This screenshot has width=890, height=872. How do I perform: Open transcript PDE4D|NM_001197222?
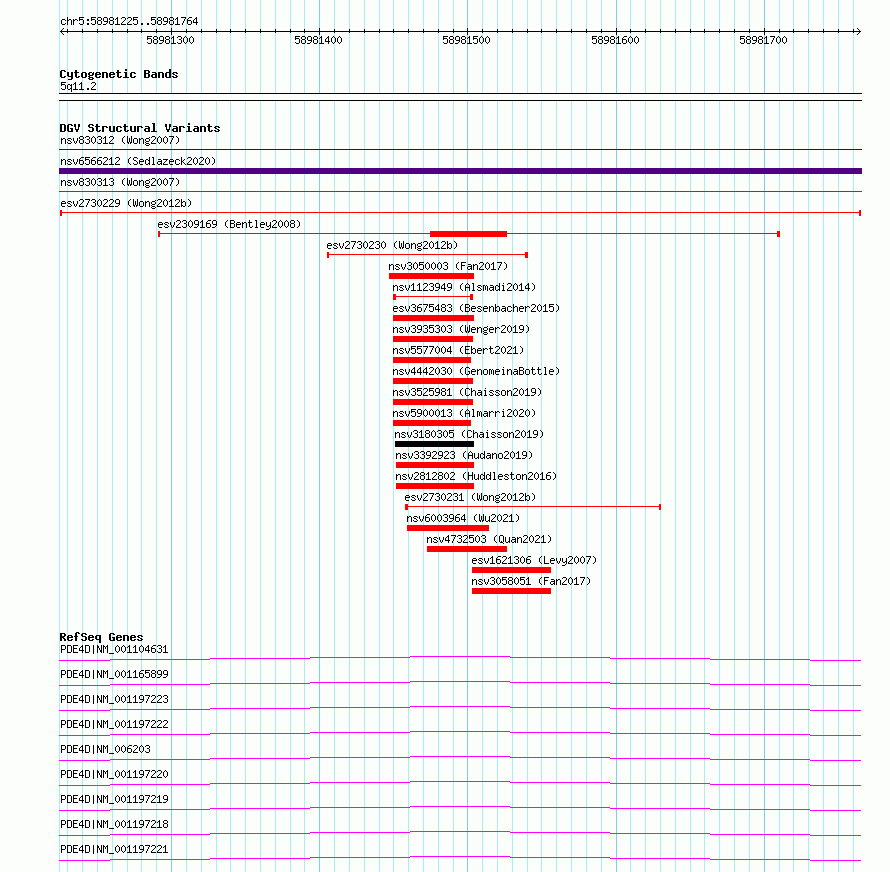(x=114, y=724)
